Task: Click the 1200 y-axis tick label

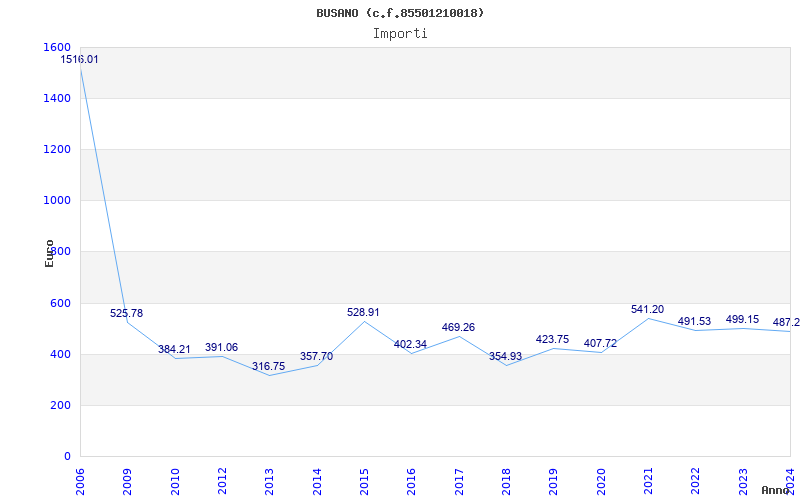Action: tap(58, 149)
